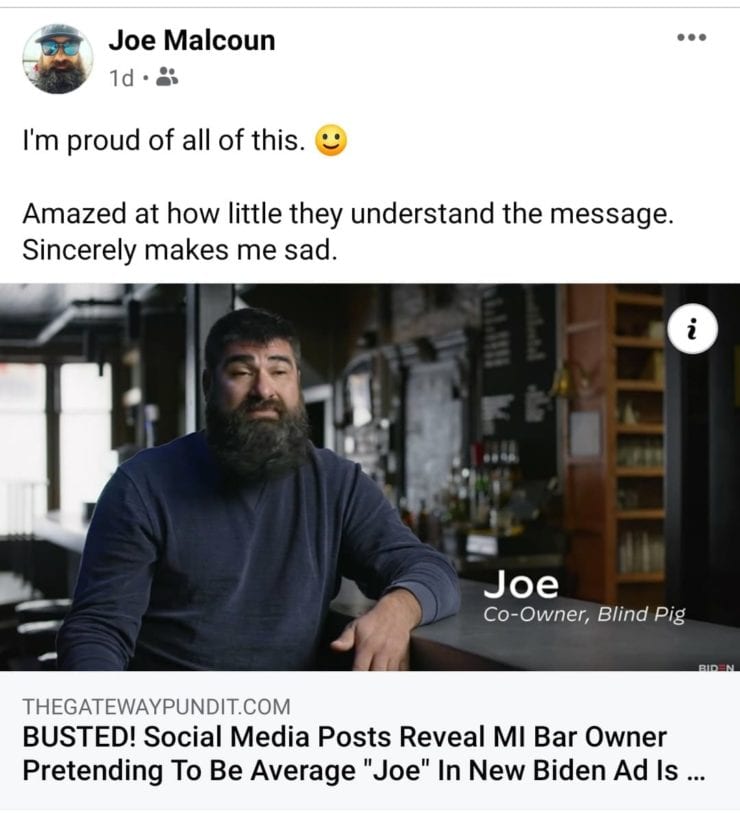This screenshot has width=740, height=813.
Task: Select the 'I'm proud of all of this' text
Action: pyautogui.click(x=164, y=140)
